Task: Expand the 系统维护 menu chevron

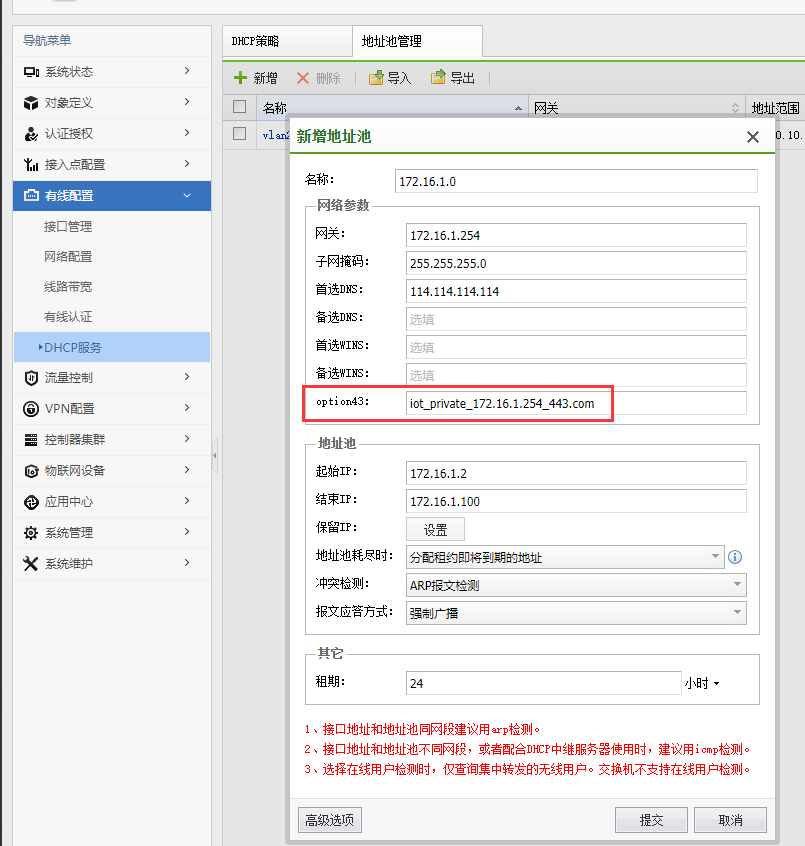Action: [x=187, y=562]
